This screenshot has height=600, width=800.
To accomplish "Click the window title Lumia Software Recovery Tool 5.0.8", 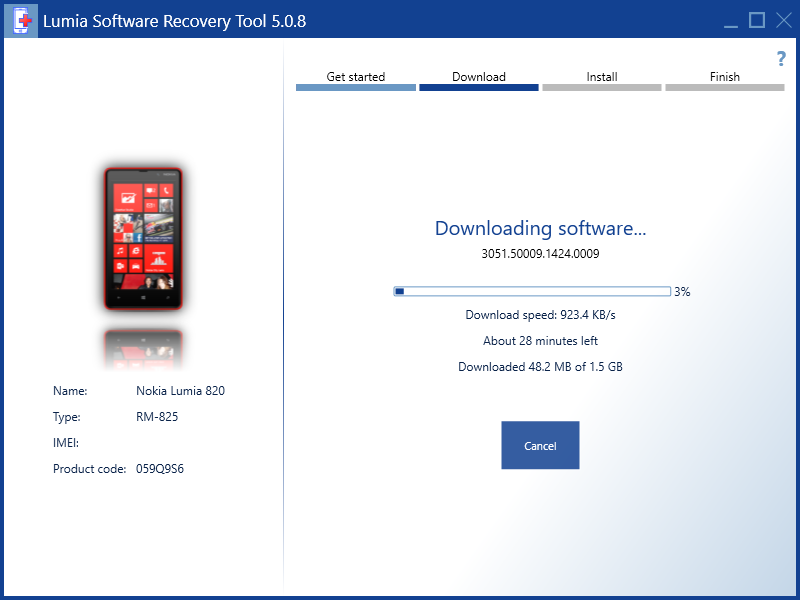I will coord(174,21).
